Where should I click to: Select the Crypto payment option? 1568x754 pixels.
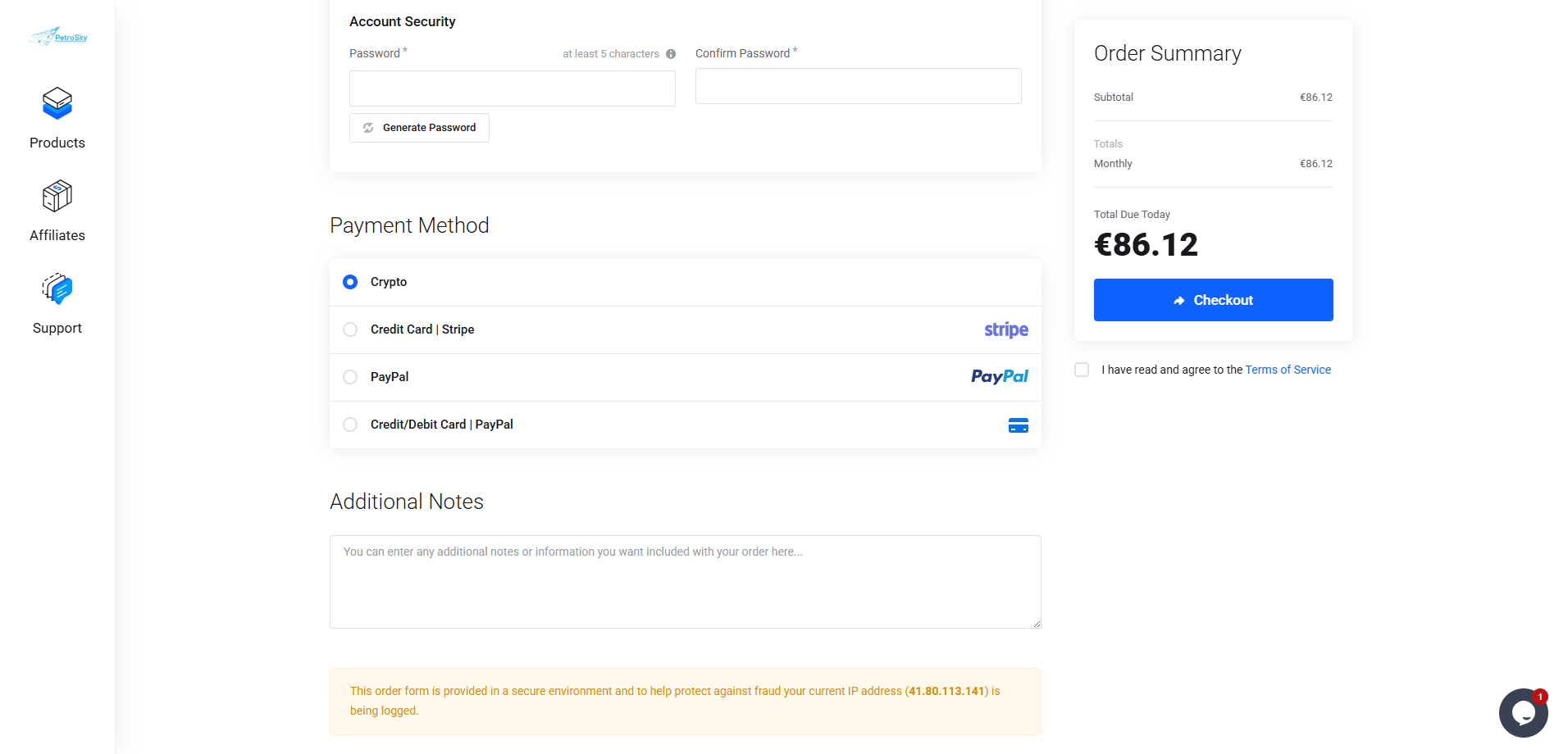pos(350,282)
